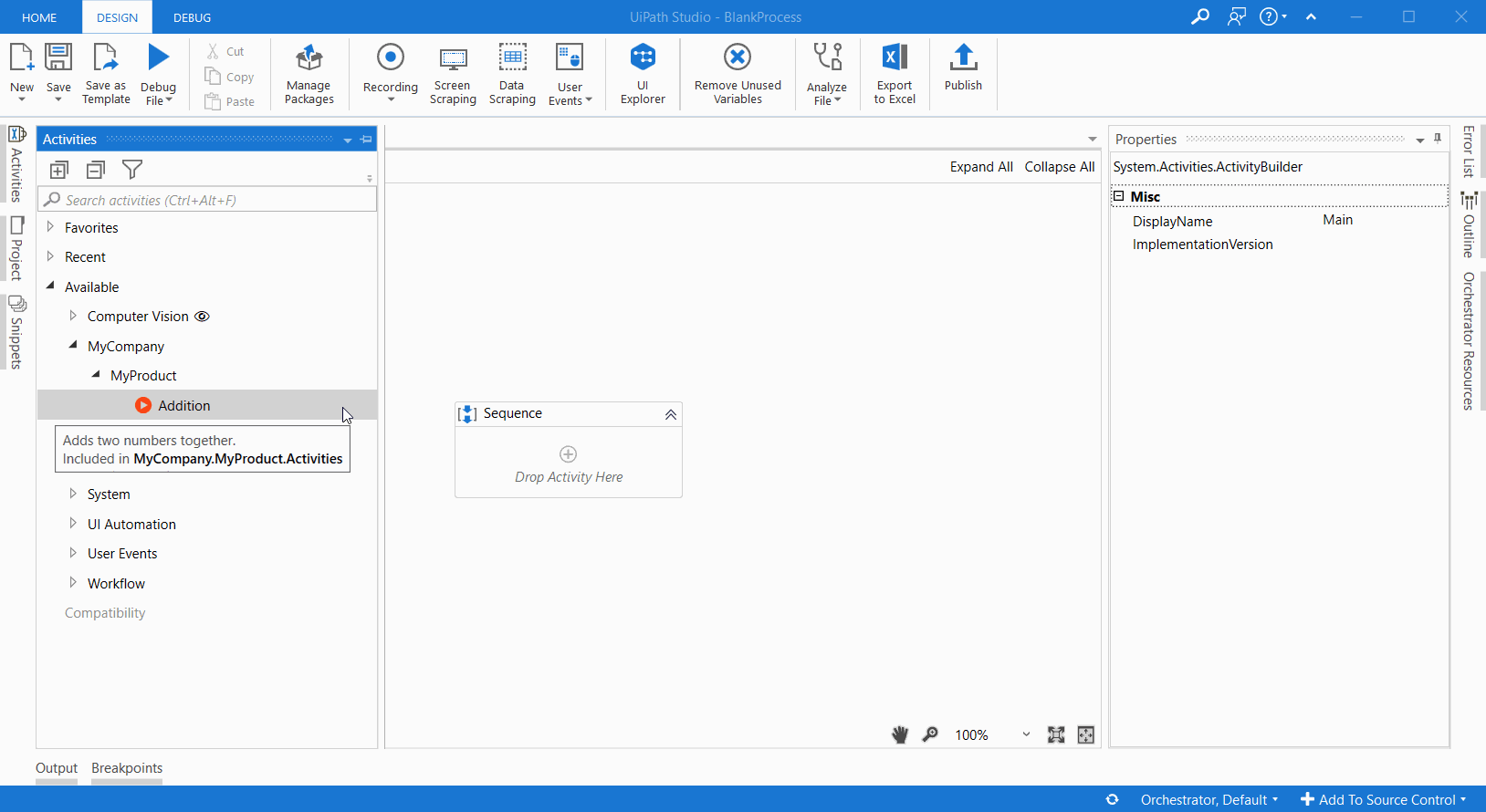This screenshot has height=812, width=1486.
Task: Save the workflow with Save icon
Action: click(58, 72)
